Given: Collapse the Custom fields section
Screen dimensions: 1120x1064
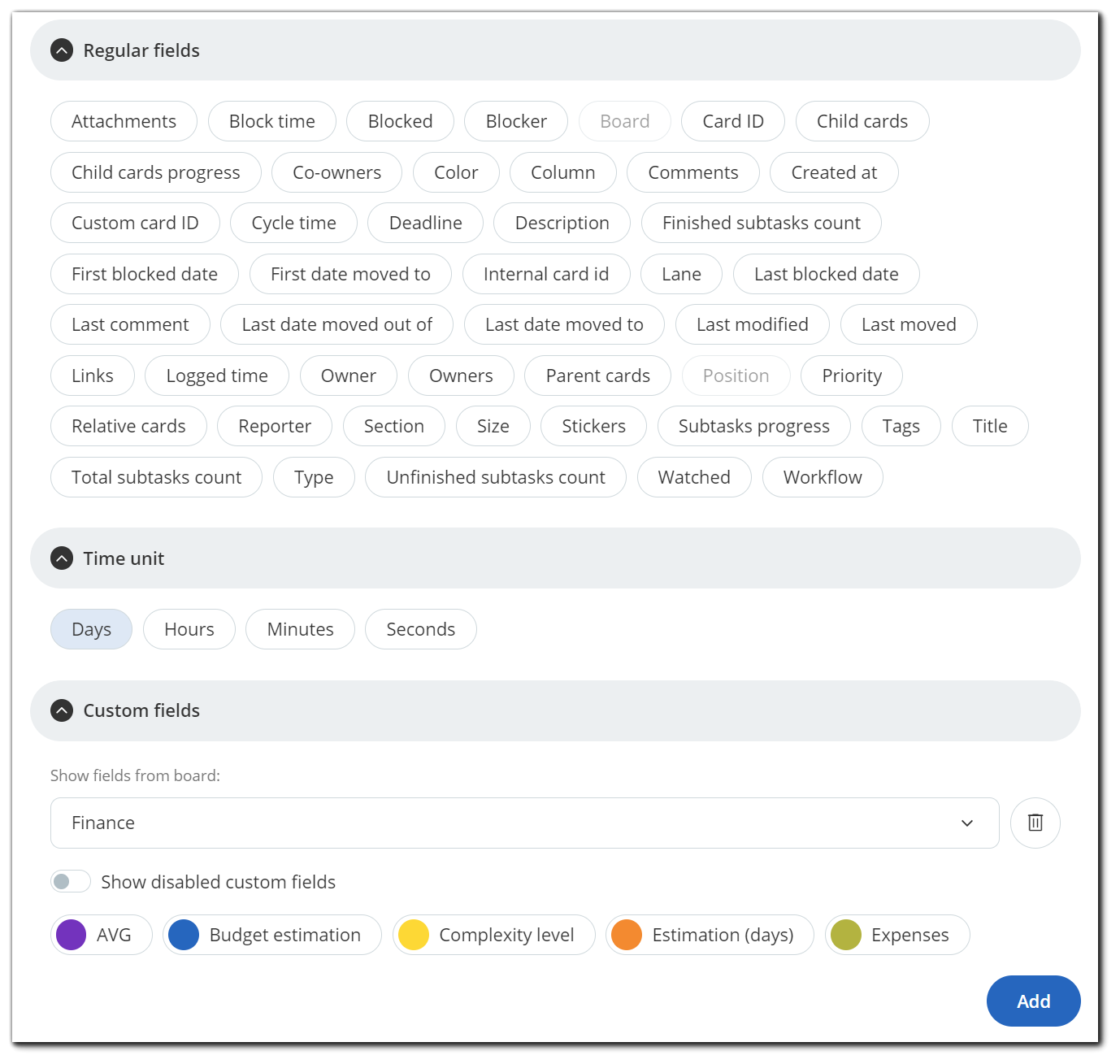Looking at the screenshot, I should click(62, 710).
